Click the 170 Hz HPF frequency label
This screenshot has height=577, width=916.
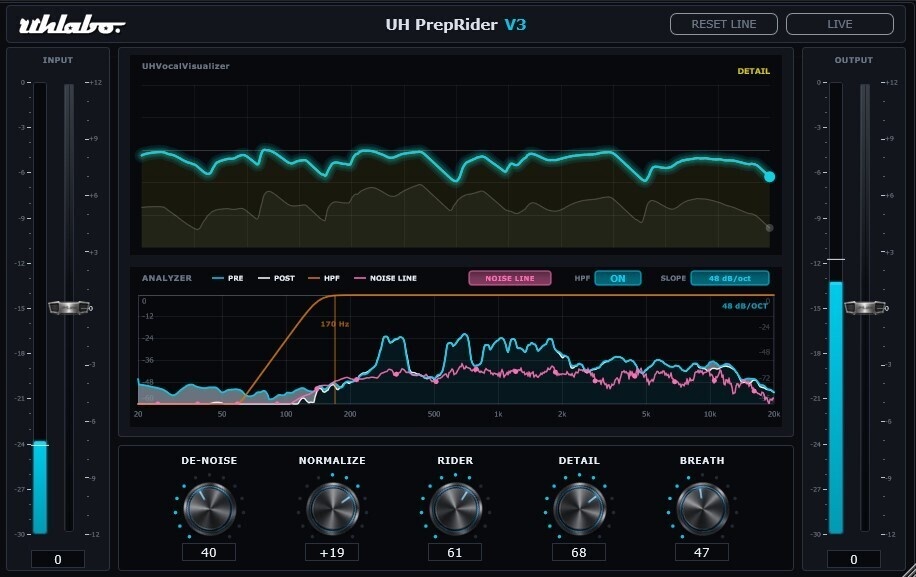point(335,324)
